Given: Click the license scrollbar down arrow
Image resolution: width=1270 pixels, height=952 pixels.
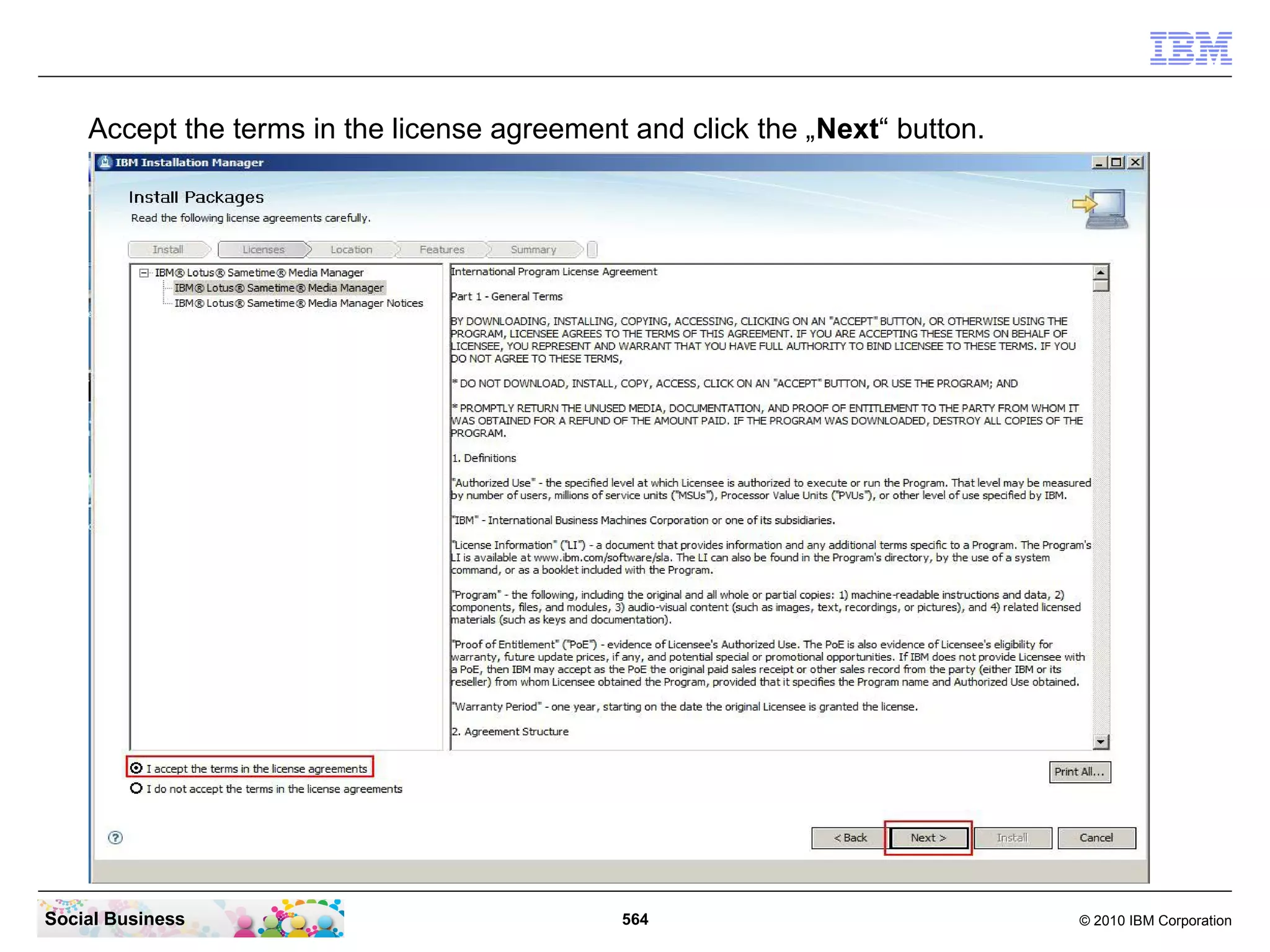Looking at the screenshot, I should (x=1101, y=741).
